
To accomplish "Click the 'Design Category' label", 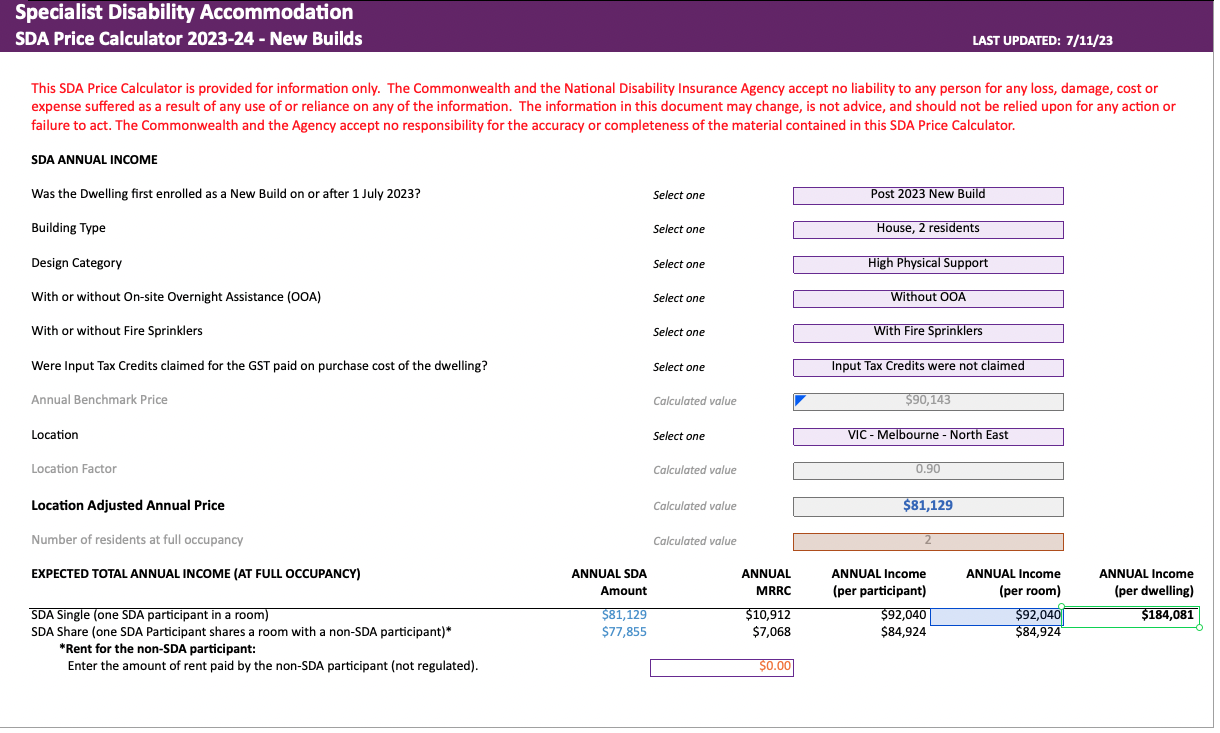I will 76,263.
